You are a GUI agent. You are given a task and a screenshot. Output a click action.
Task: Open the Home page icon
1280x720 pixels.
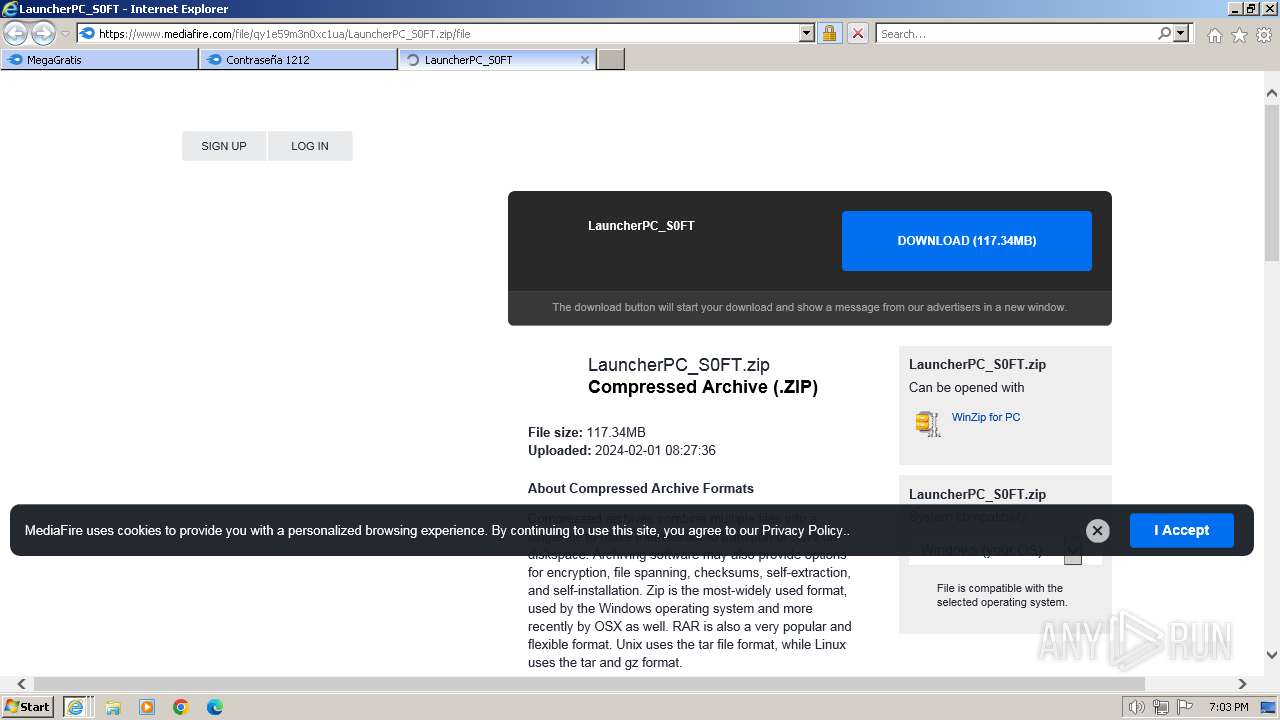[x=1214, y=35]
